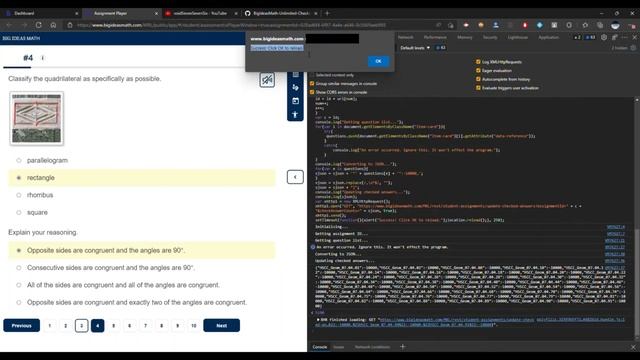Image resolution: width=640 pixels, height=360 pixels.
Task: Open the DevTools Memory tab
Action: 464,37
